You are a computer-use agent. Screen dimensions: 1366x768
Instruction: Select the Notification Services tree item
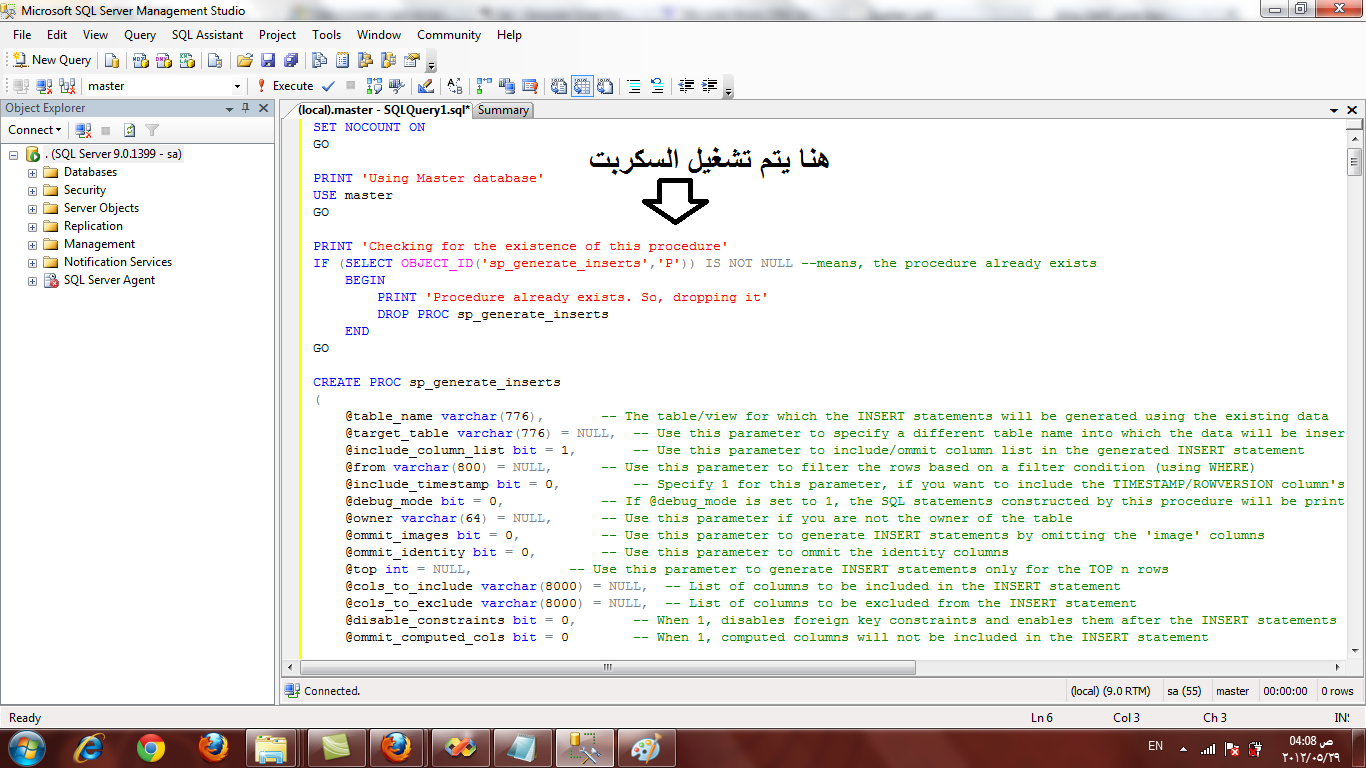tap(118, 262)
